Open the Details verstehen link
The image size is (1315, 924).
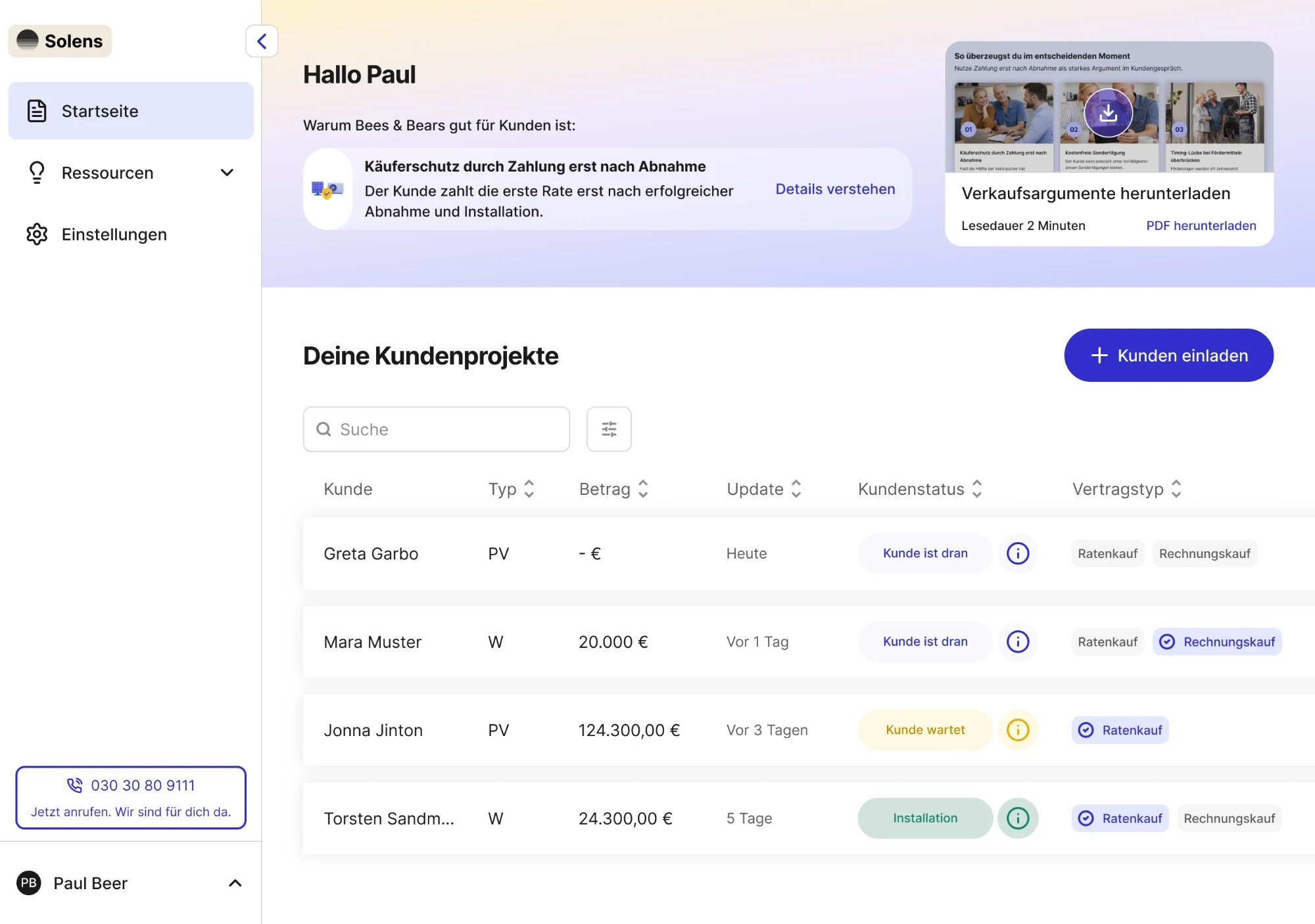835,189
